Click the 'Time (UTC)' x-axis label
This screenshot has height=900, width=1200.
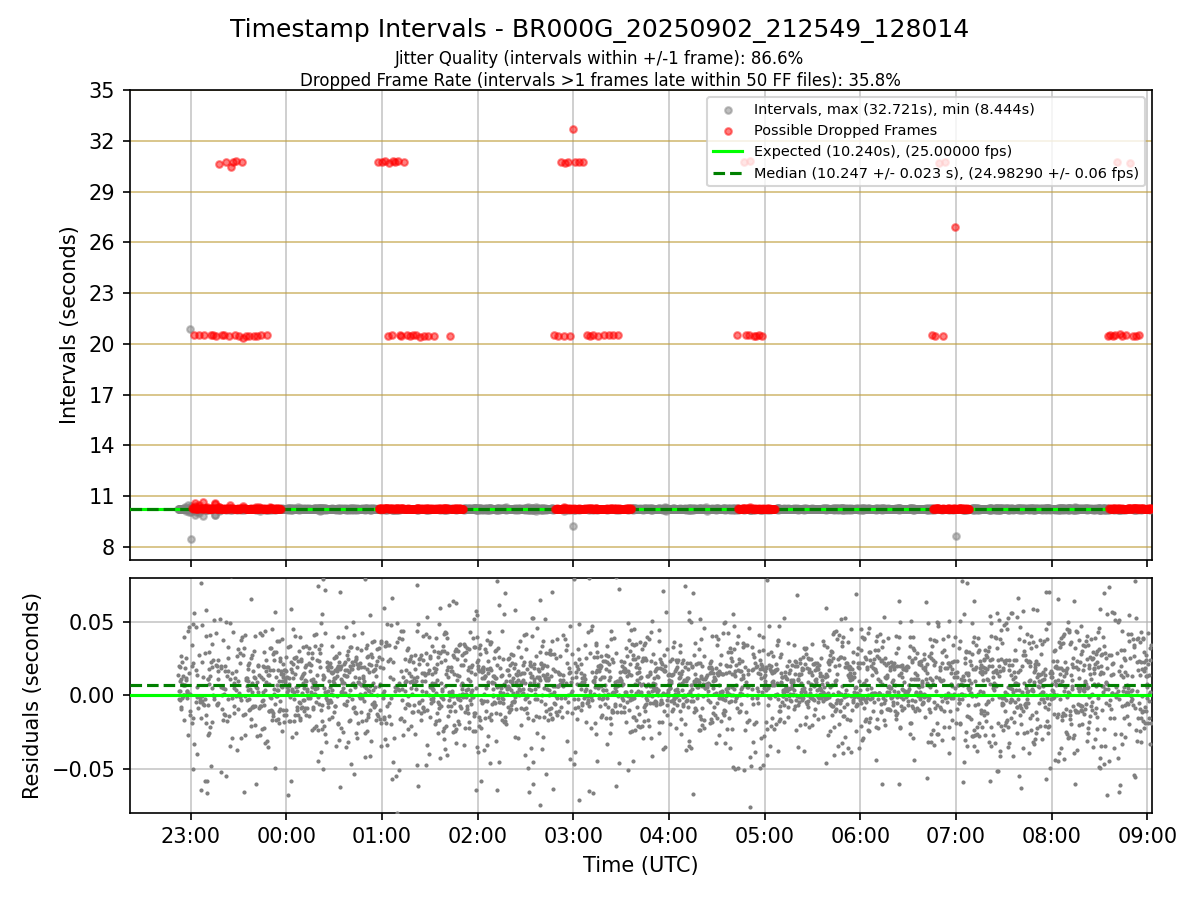(640, 865)
